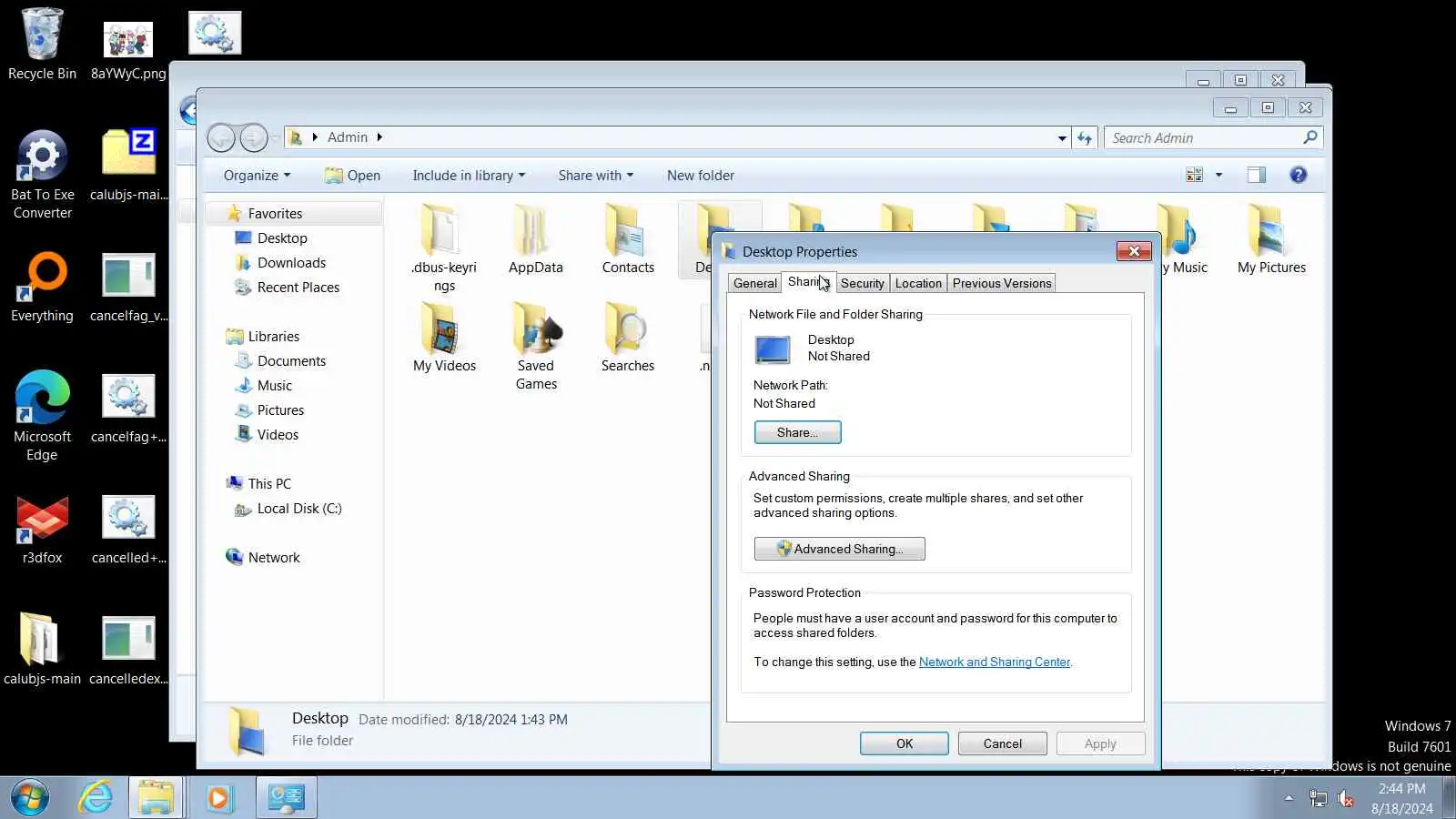Expand the Admin breadcrumb arrow
Viewport: 1456px width, 819px height.
[x=379, y=137]
